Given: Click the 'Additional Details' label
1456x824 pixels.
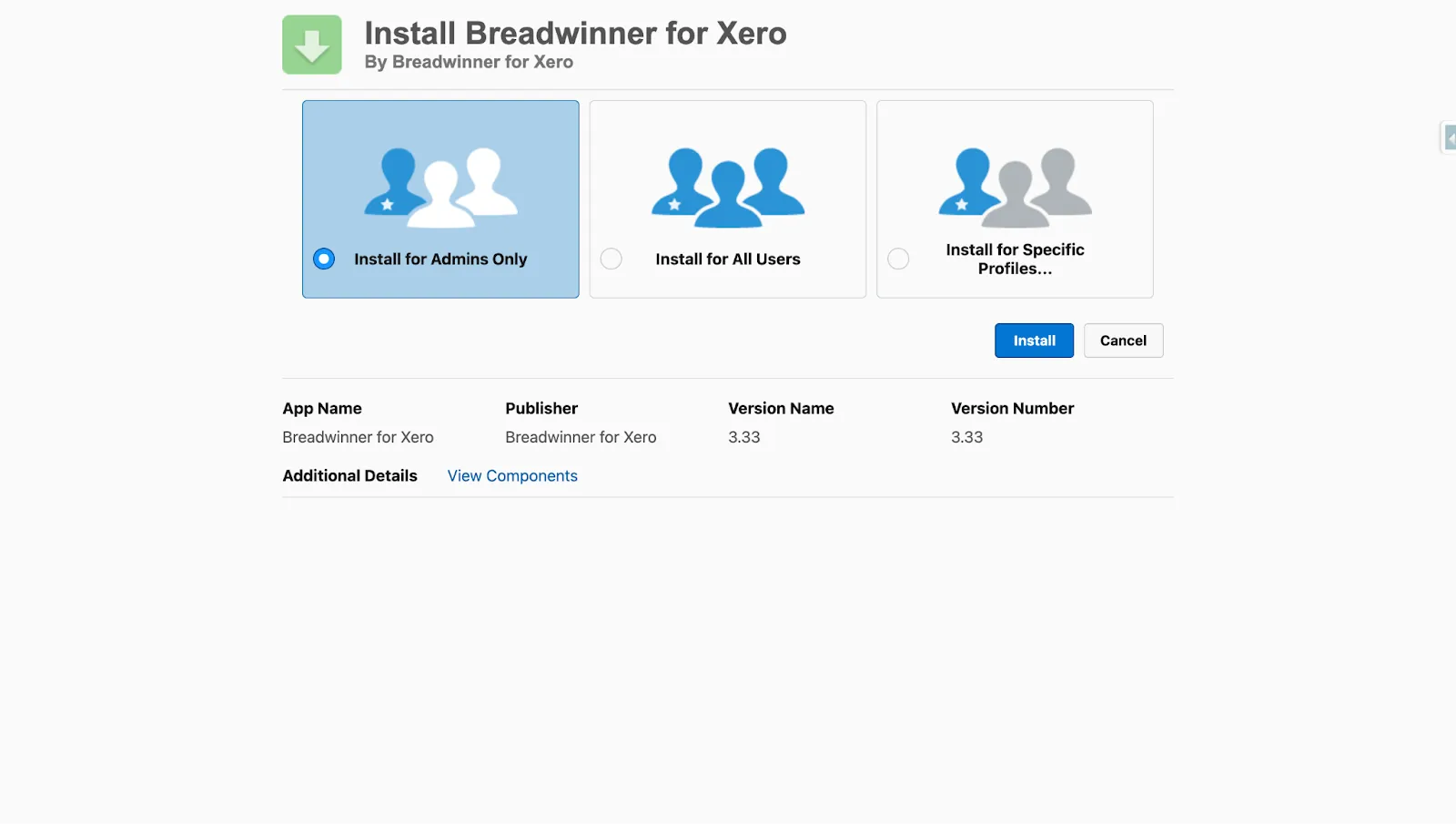Looking at the screenshot, I should pos(349,476).
